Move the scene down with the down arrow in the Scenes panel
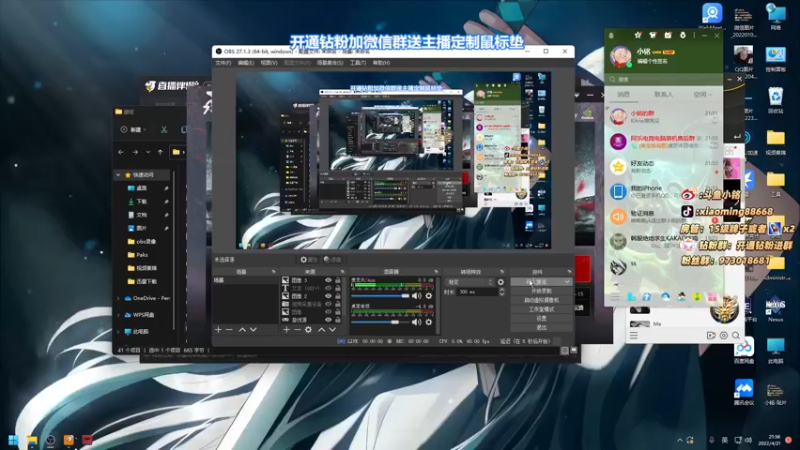This screenshot has width=800, height=450. click(253, 330)
